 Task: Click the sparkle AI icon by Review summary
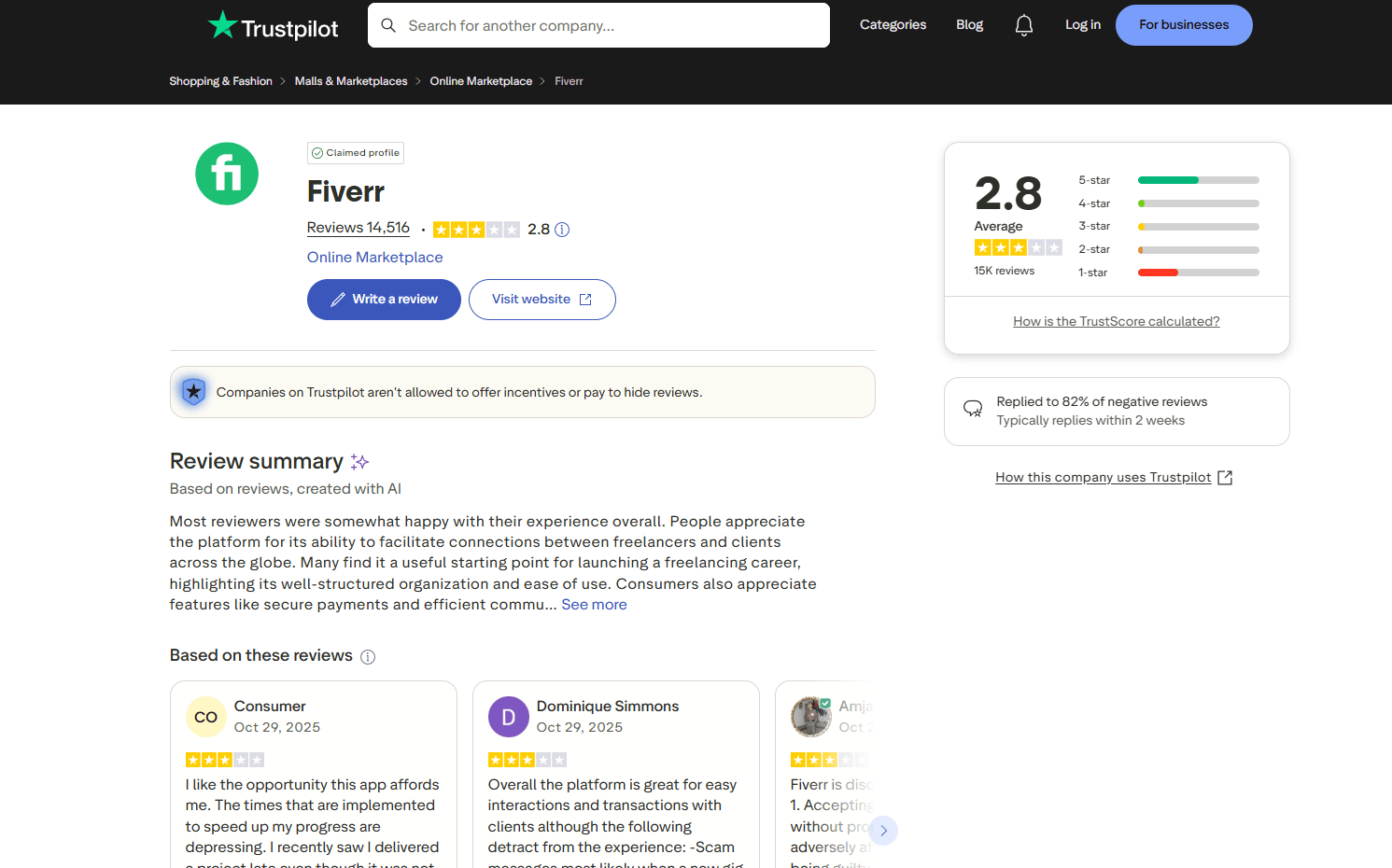(359, 461)
